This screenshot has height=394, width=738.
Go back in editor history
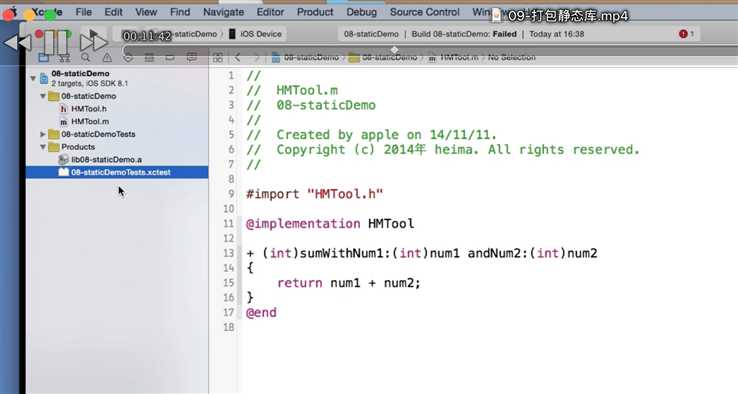tap(238, 57)
